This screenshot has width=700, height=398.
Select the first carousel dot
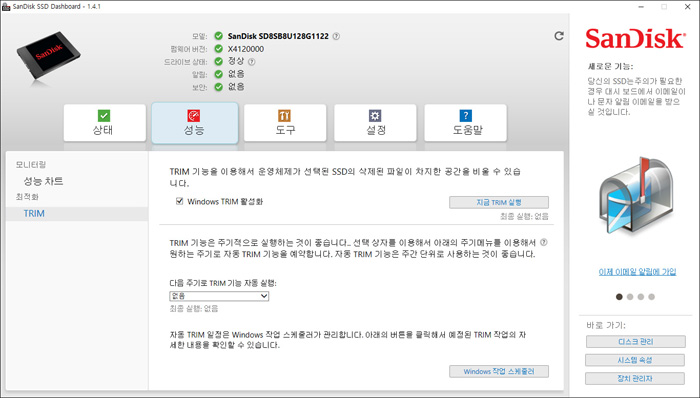pos(619,297)
